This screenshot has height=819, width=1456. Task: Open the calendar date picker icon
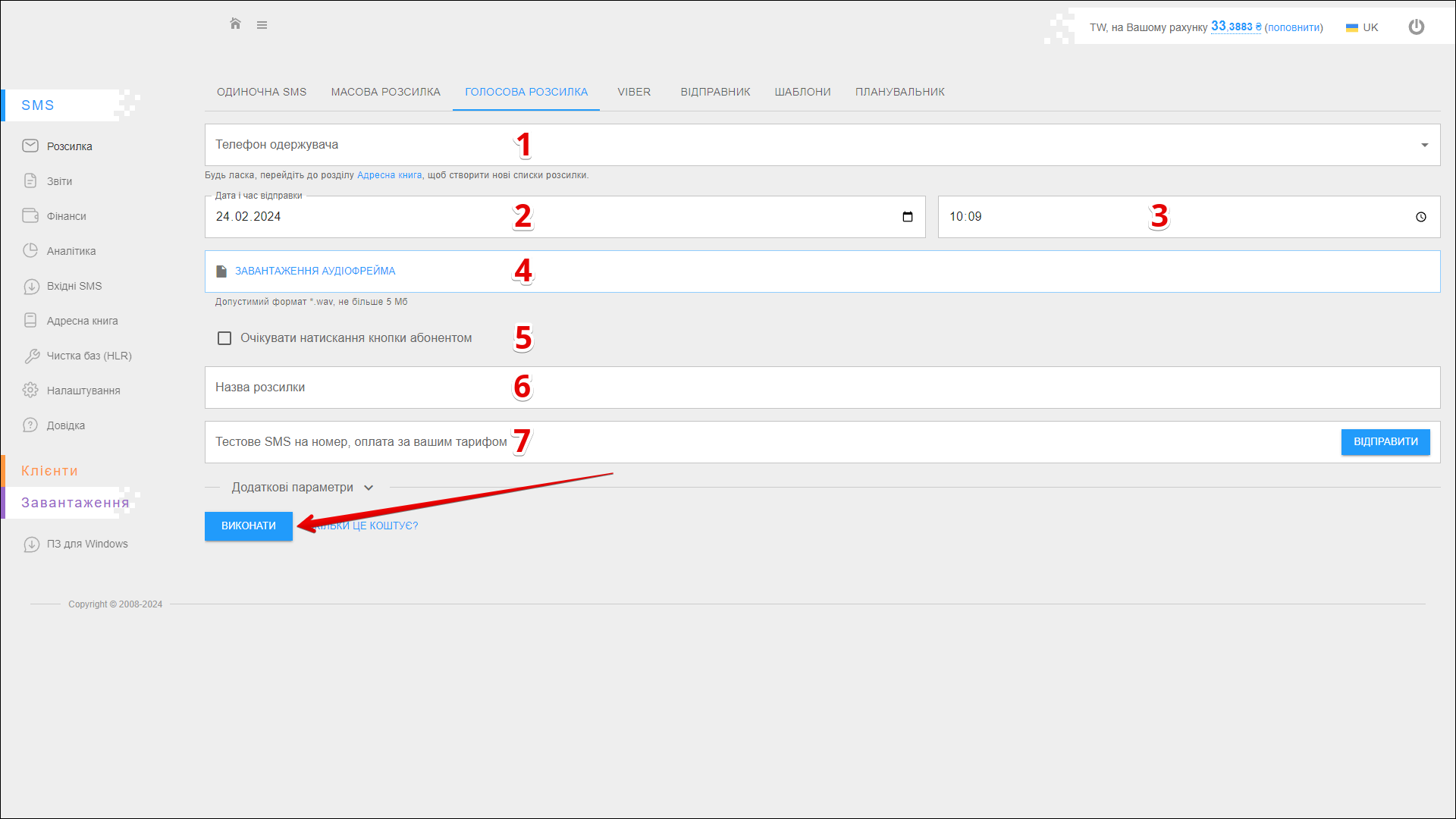click(907, 217)
